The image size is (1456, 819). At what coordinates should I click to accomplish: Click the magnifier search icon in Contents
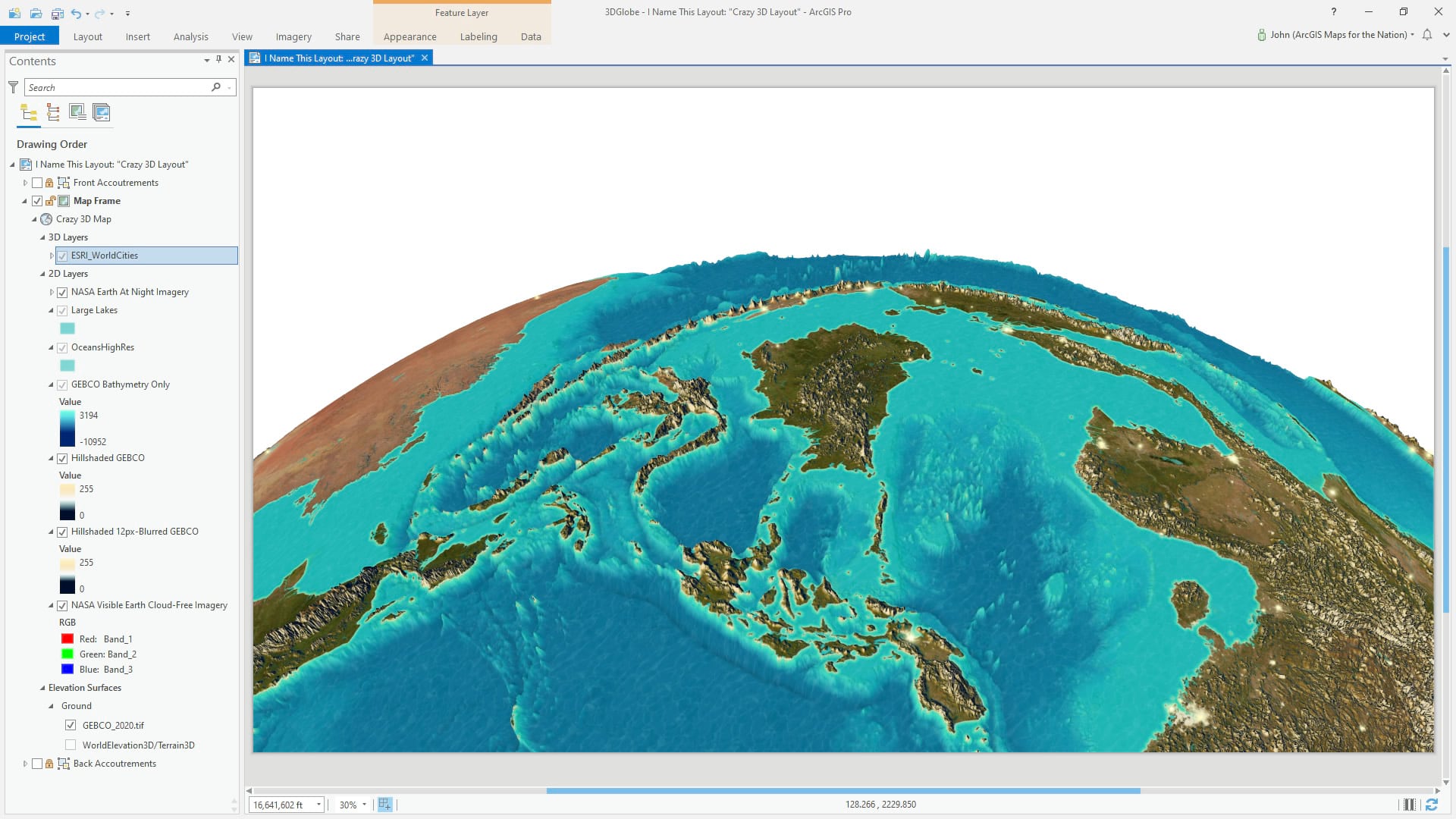216,87
